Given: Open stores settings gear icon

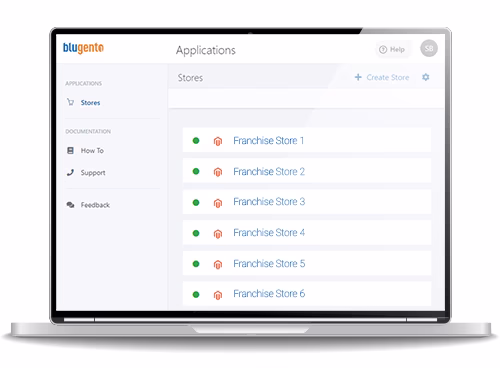Looking at the screenshot, I should [426, 77].
